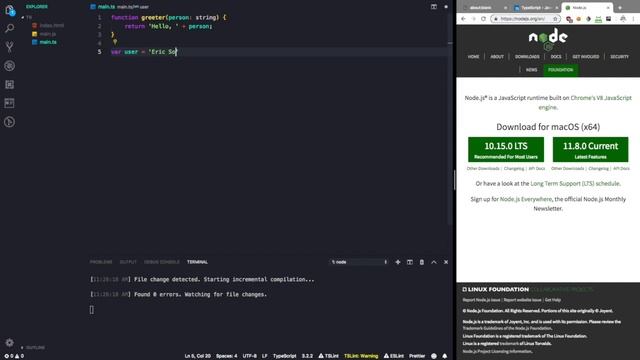
Task: Switch to the Output panel tab
Action: coord(128,262)
